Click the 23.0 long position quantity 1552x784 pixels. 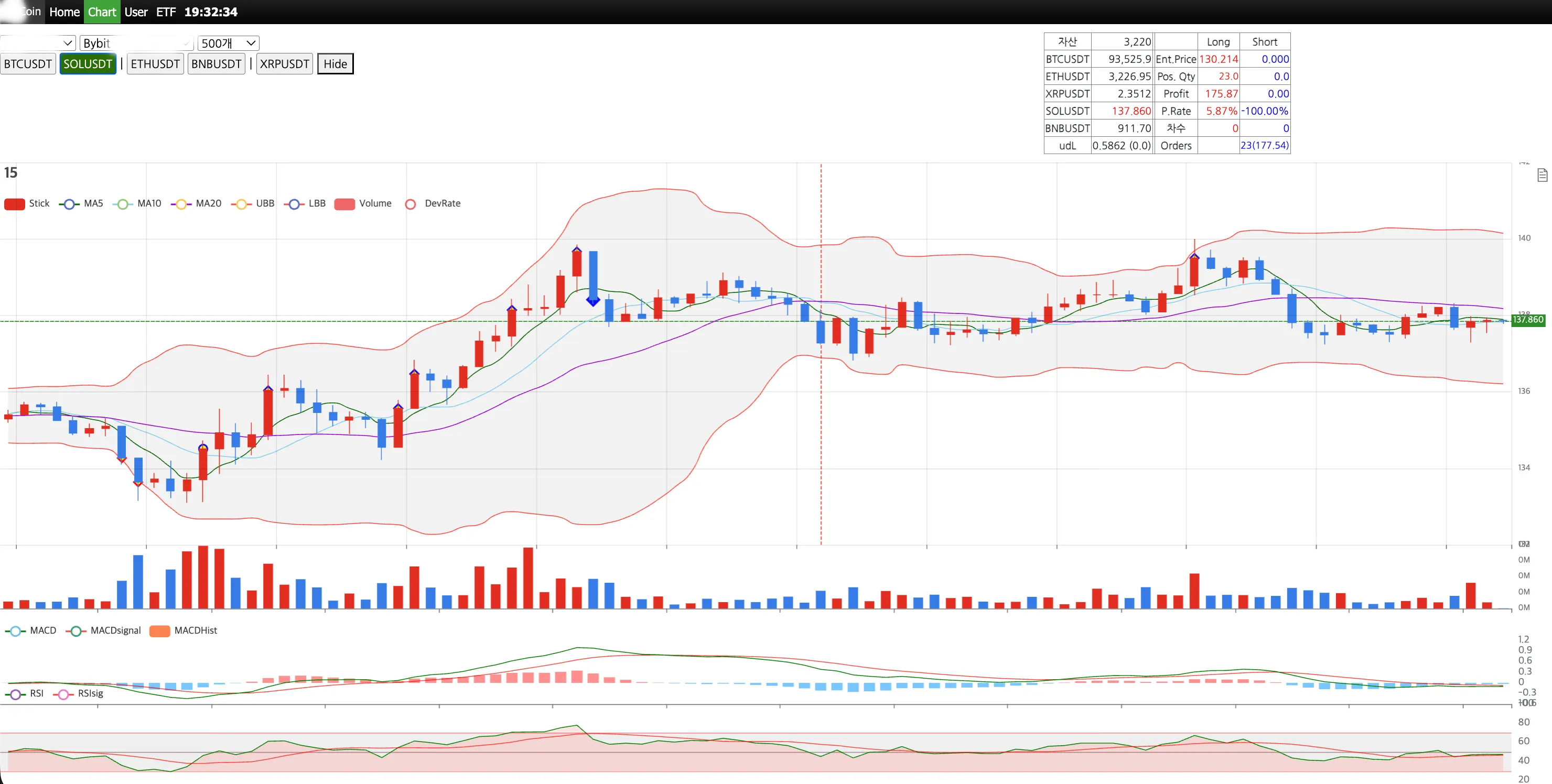click(x=1218, y=77)
